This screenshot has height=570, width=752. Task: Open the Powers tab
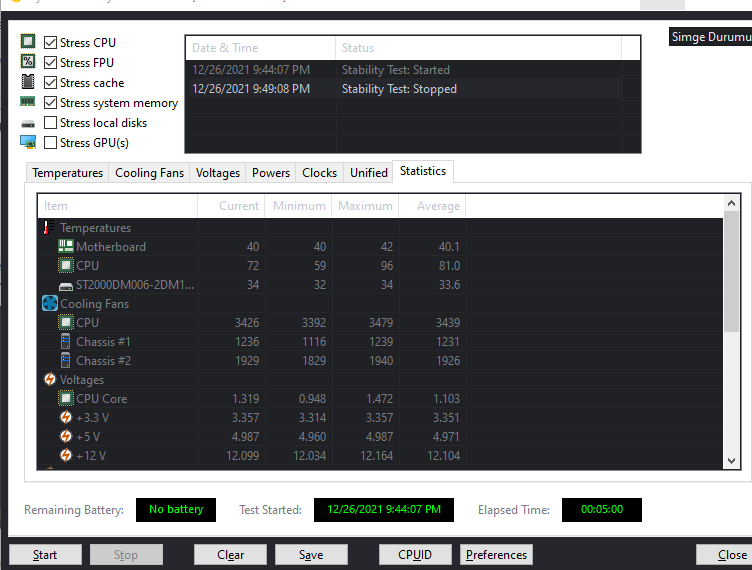pyautogui.click(x=271, y=173)
